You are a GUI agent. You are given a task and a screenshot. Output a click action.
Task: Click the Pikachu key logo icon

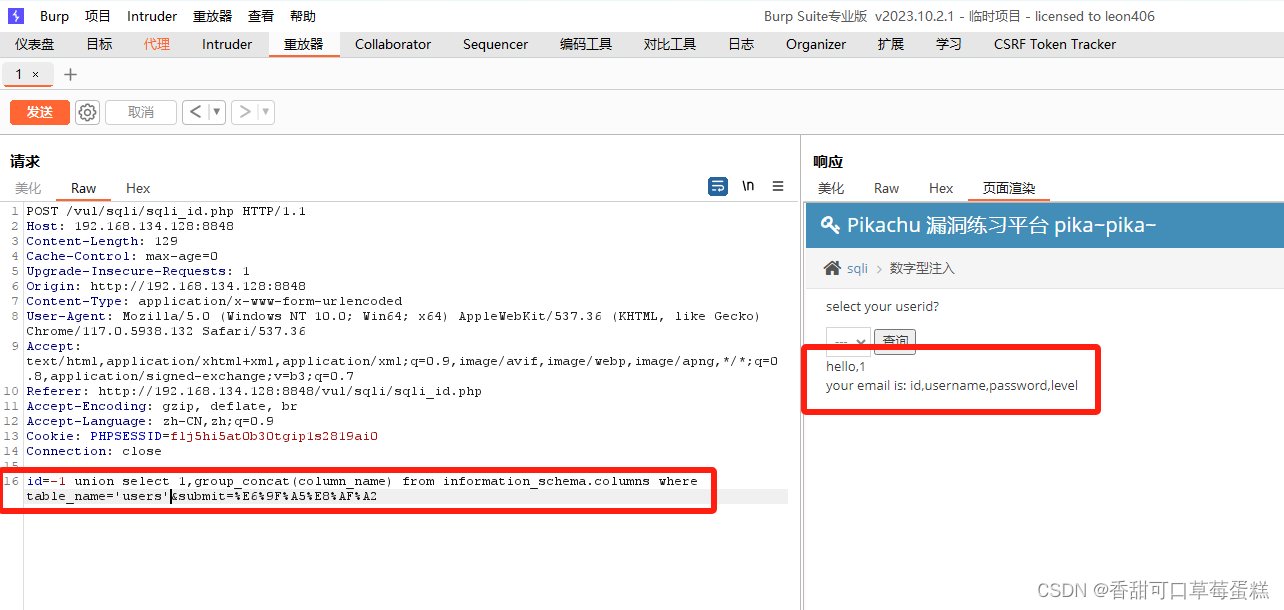click(830, 225)
